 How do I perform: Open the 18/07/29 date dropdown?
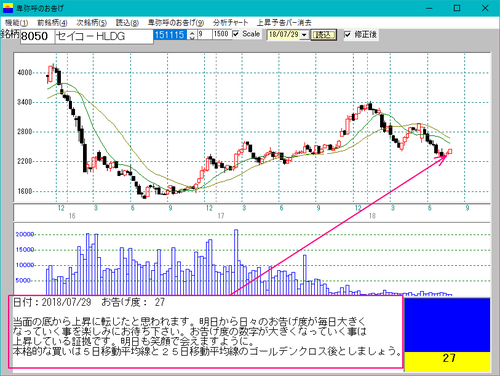(304, 35)
